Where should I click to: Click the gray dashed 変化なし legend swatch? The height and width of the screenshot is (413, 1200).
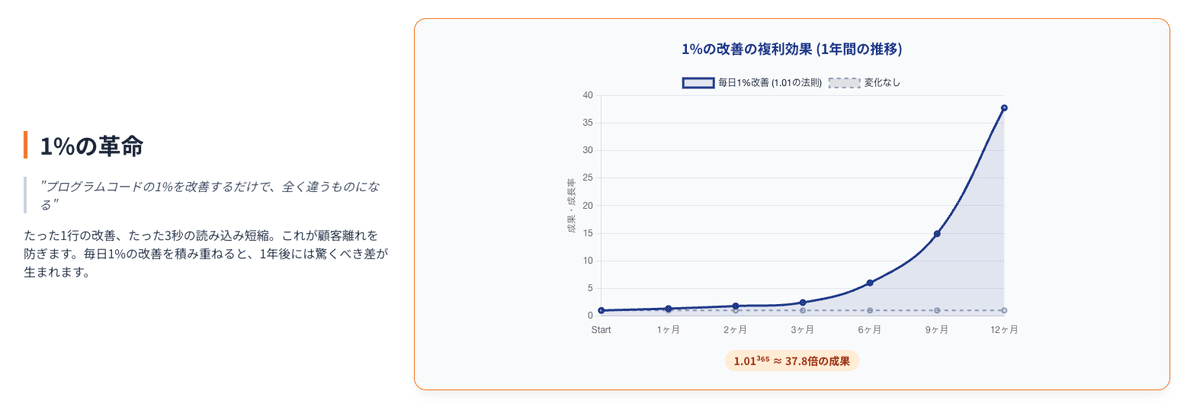[x=844, y=83]
